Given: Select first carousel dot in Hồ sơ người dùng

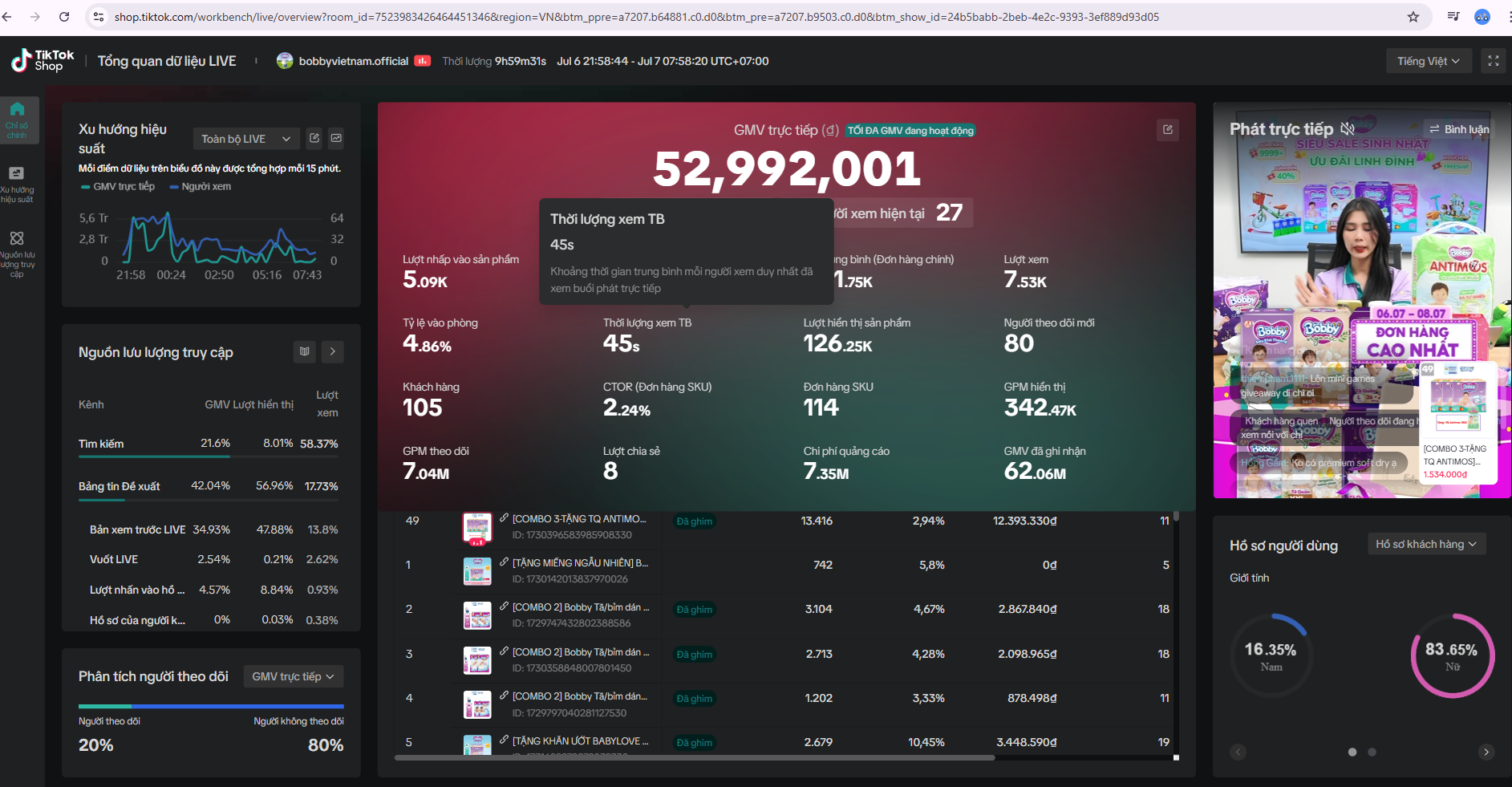Looking at the screenshot, I should pyautogui.click(x=1352, y=752).
